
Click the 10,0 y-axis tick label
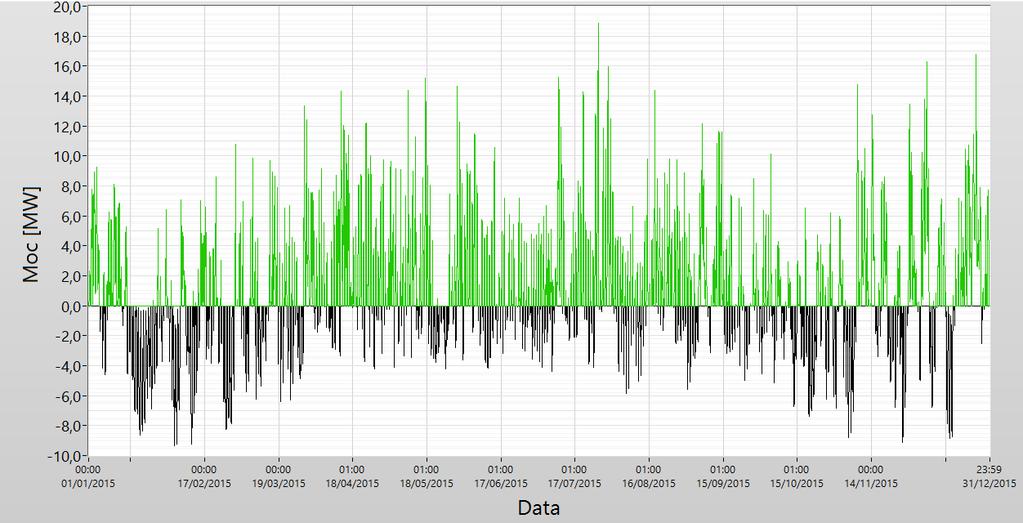(67, 156)
